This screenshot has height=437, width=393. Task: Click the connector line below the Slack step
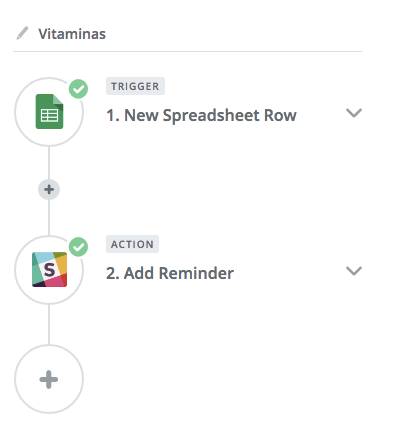point(49,324)
